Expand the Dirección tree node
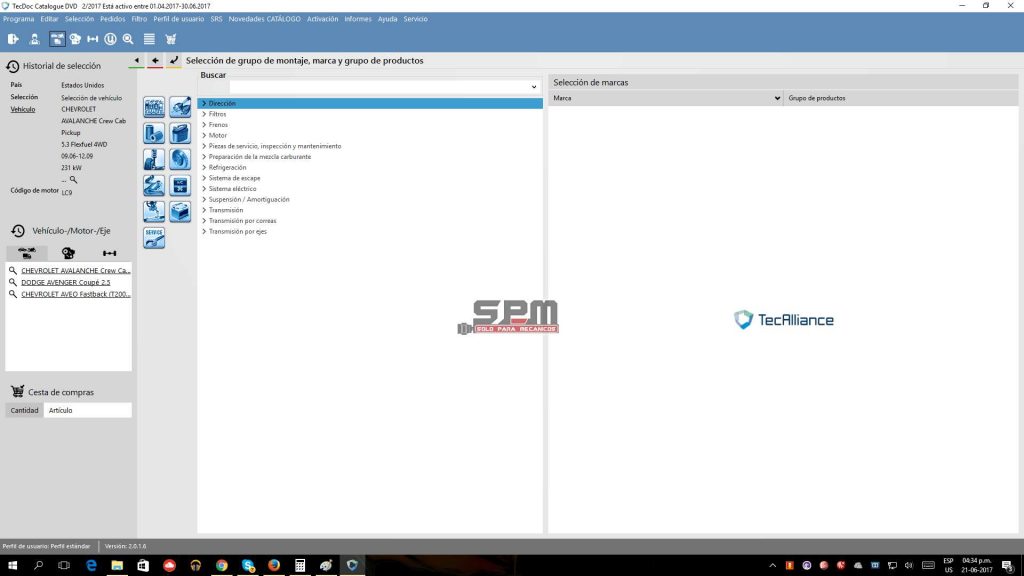Viewport: 1024px width, 576px height. (204, 103)
